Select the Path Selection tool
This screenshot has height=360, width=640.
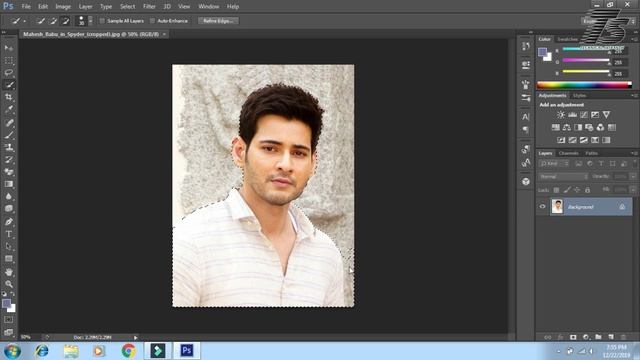[x=9, y=246]
